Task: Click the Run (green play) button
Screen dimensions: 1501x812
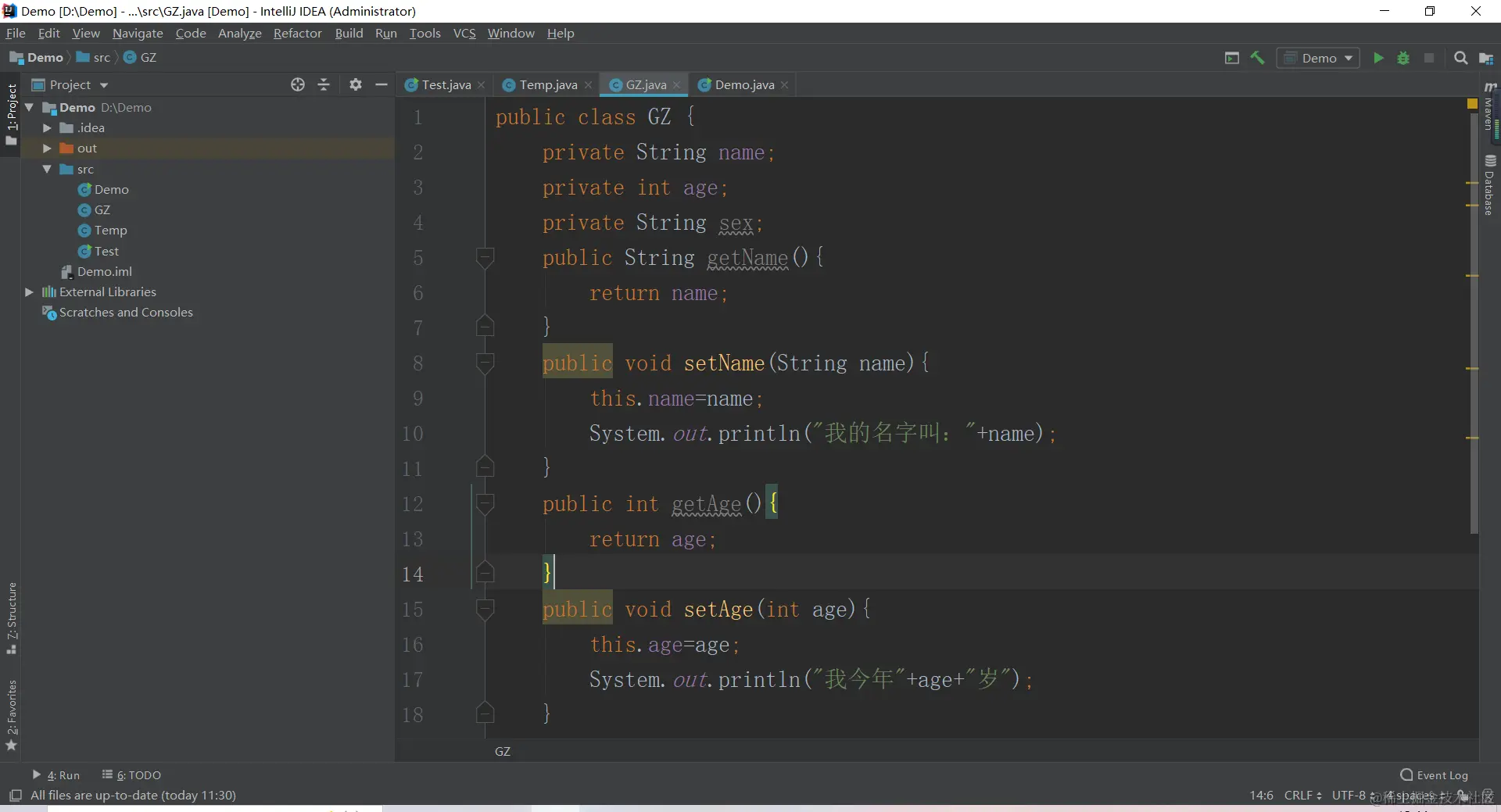Action: tap(1378, 58)
